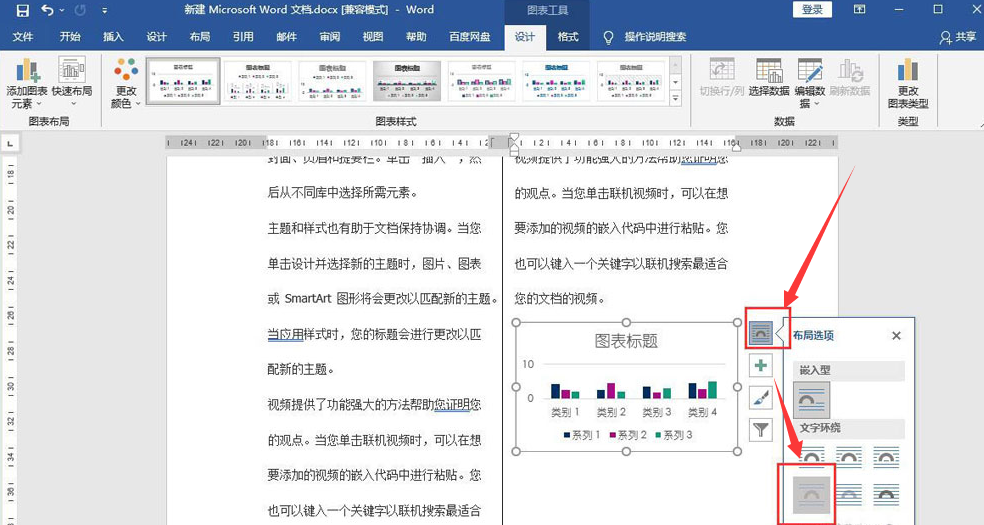Open the 快速布局 gallery
The height and width of the screenshot is (525, 984).
tap(72, 82)
